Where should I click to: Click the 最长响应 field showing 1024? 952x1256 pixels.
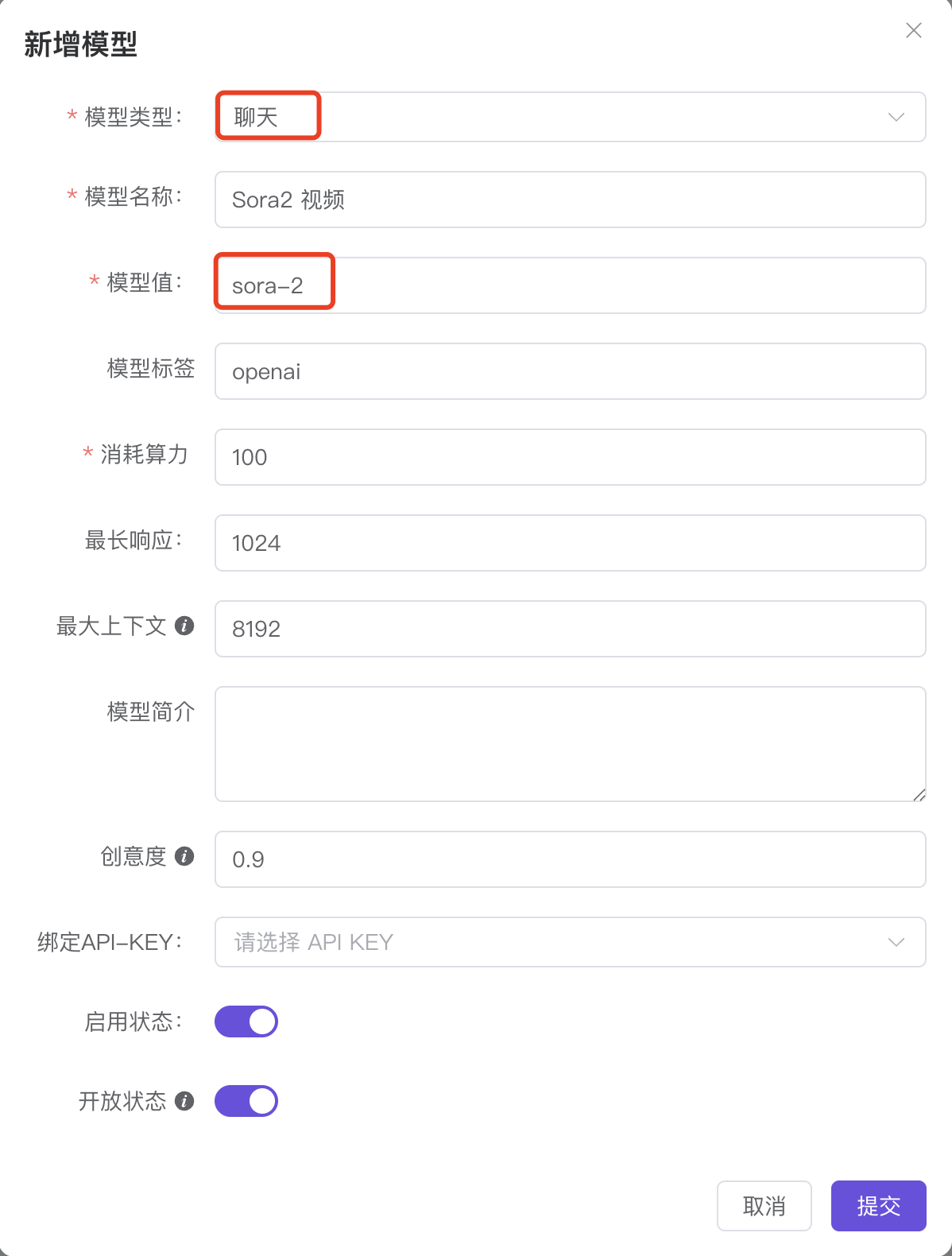tap(570, 543)
